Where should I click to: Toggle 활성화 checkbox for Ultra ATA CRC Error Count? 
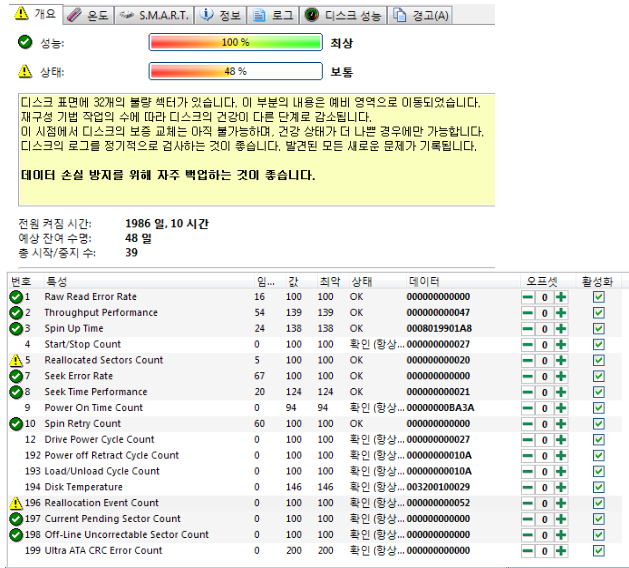pos(599,551)
